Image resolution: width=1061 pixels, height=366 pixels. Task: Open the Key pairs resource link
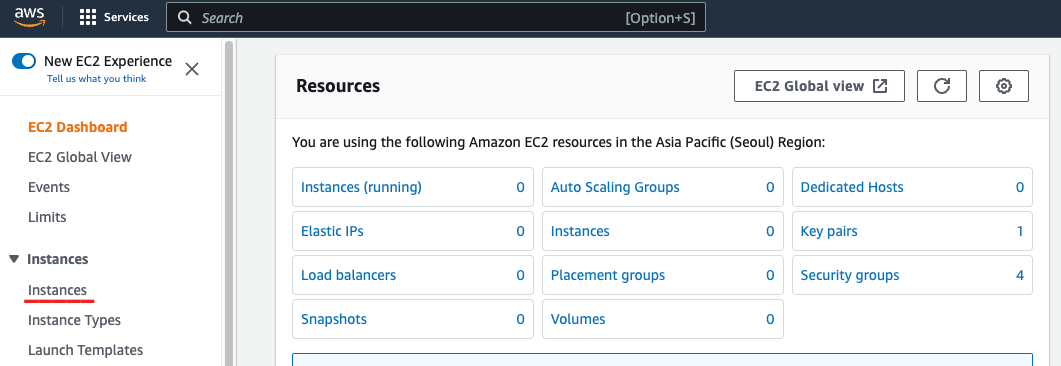829,231
